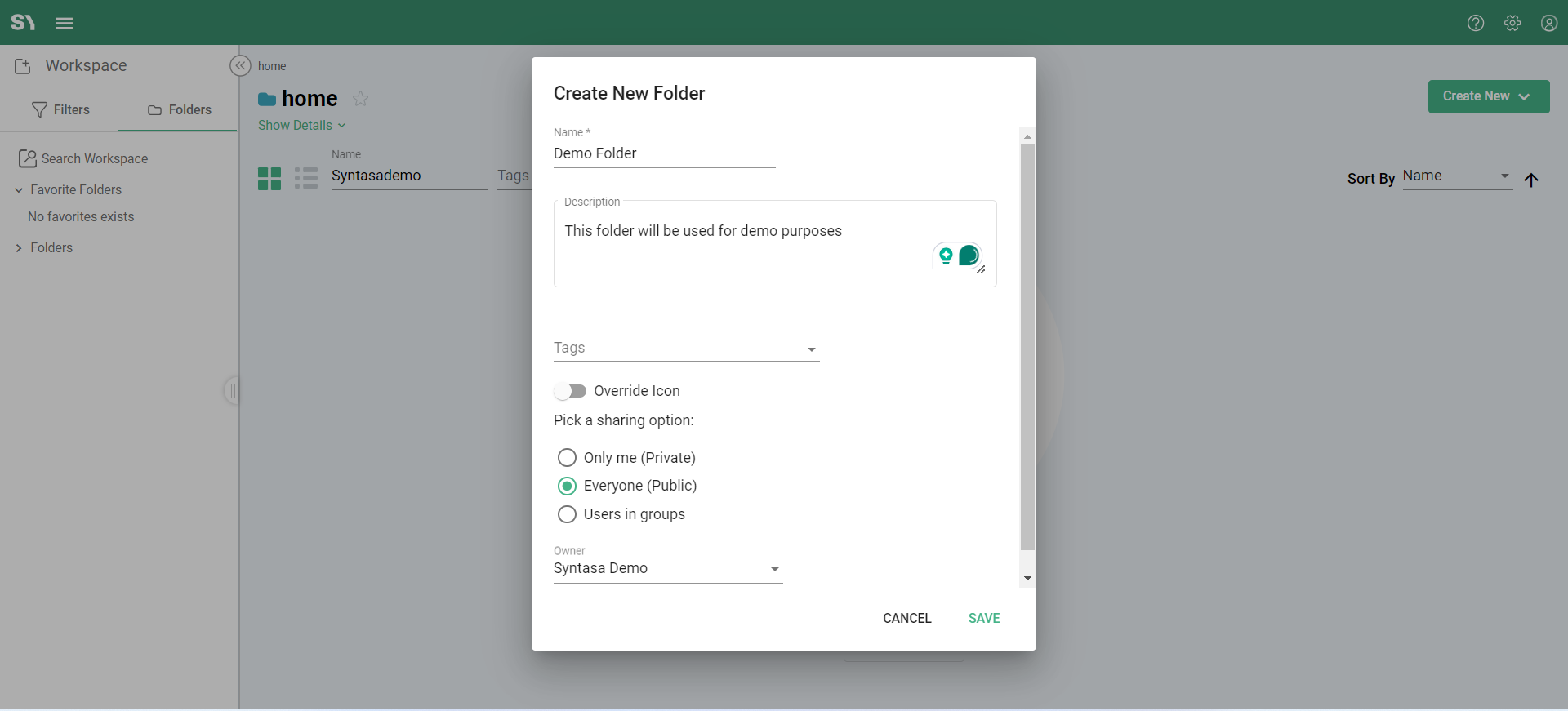1568x711 pixels.
Task: Collapse the sidebar with double-chevron icon
Action: 240,66
